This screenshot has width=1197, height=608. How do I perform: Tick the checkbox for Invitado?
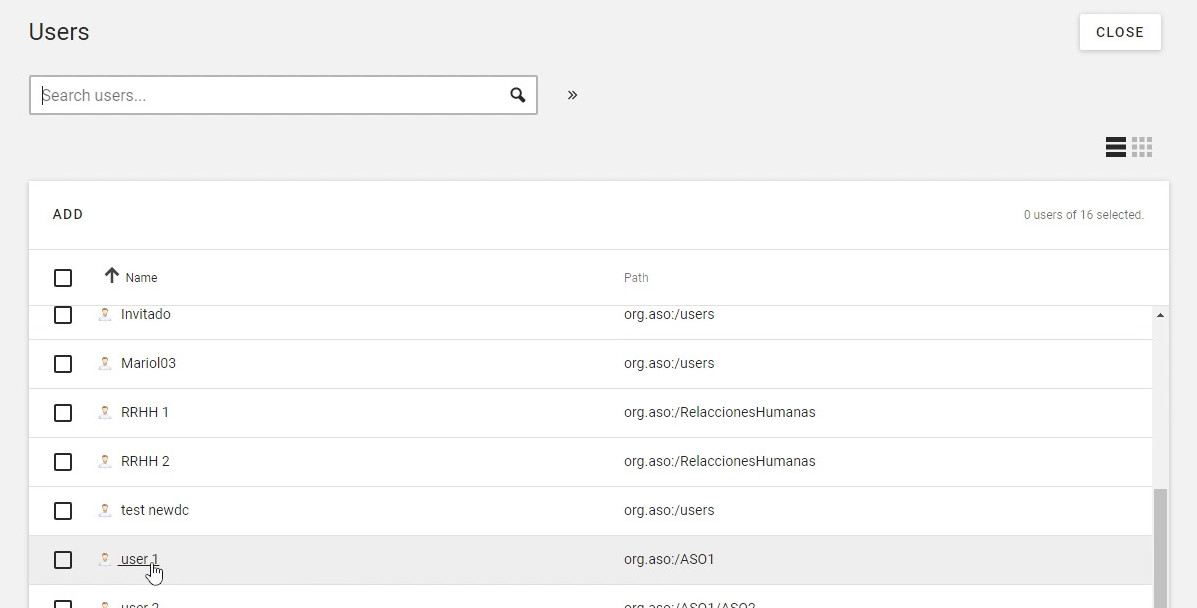(x=63, y=315)
